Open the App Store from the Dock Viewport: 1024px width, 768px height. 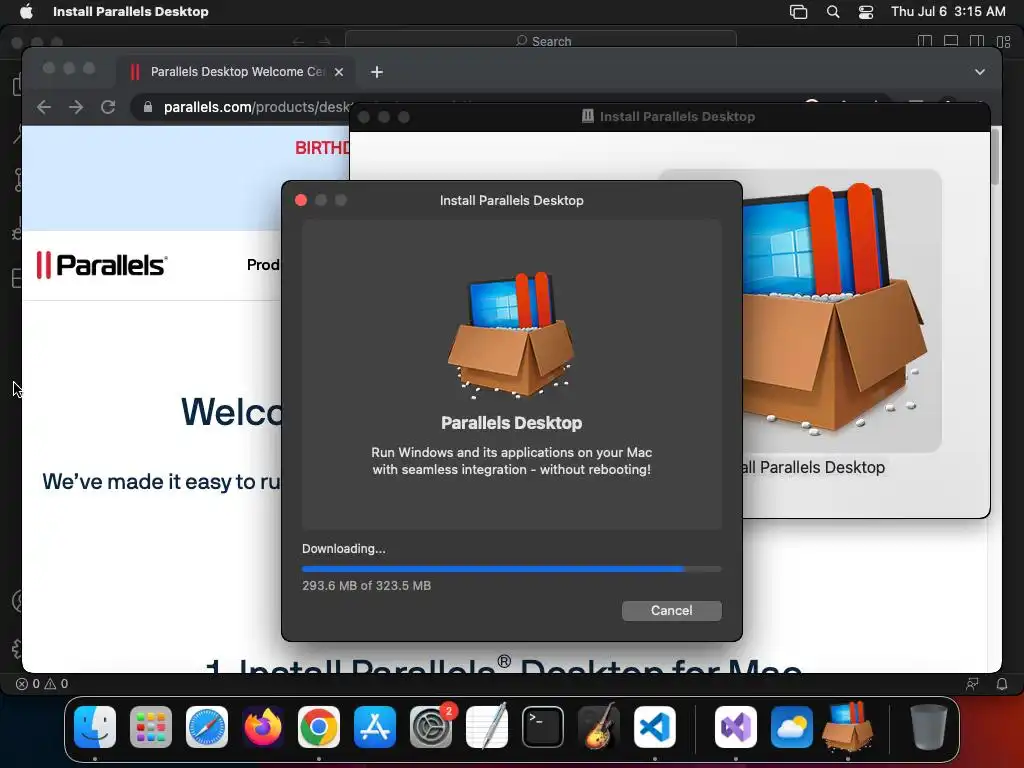[x=375, y=727]
